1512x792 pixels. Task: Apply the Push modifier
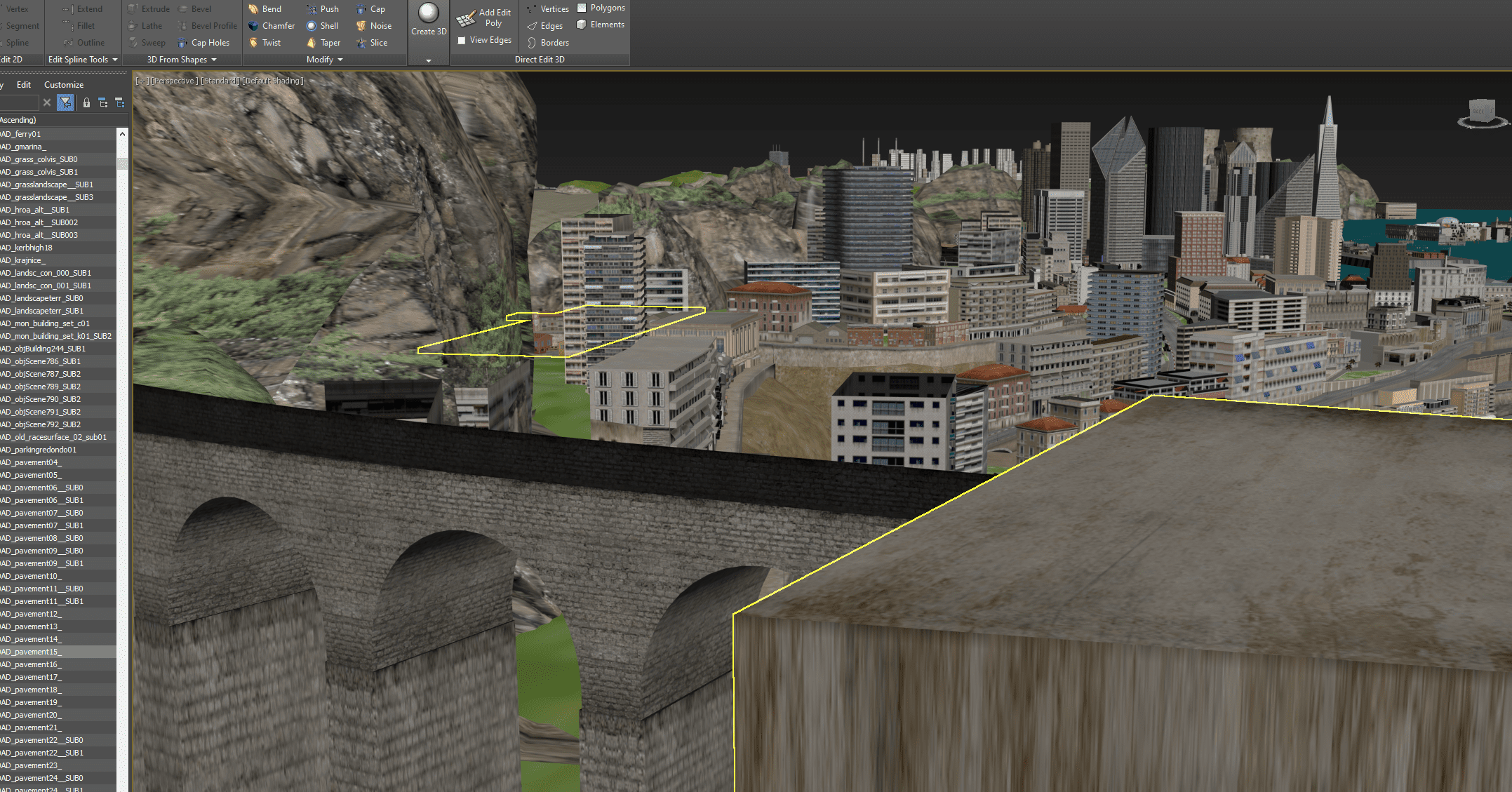click(323, 9)
